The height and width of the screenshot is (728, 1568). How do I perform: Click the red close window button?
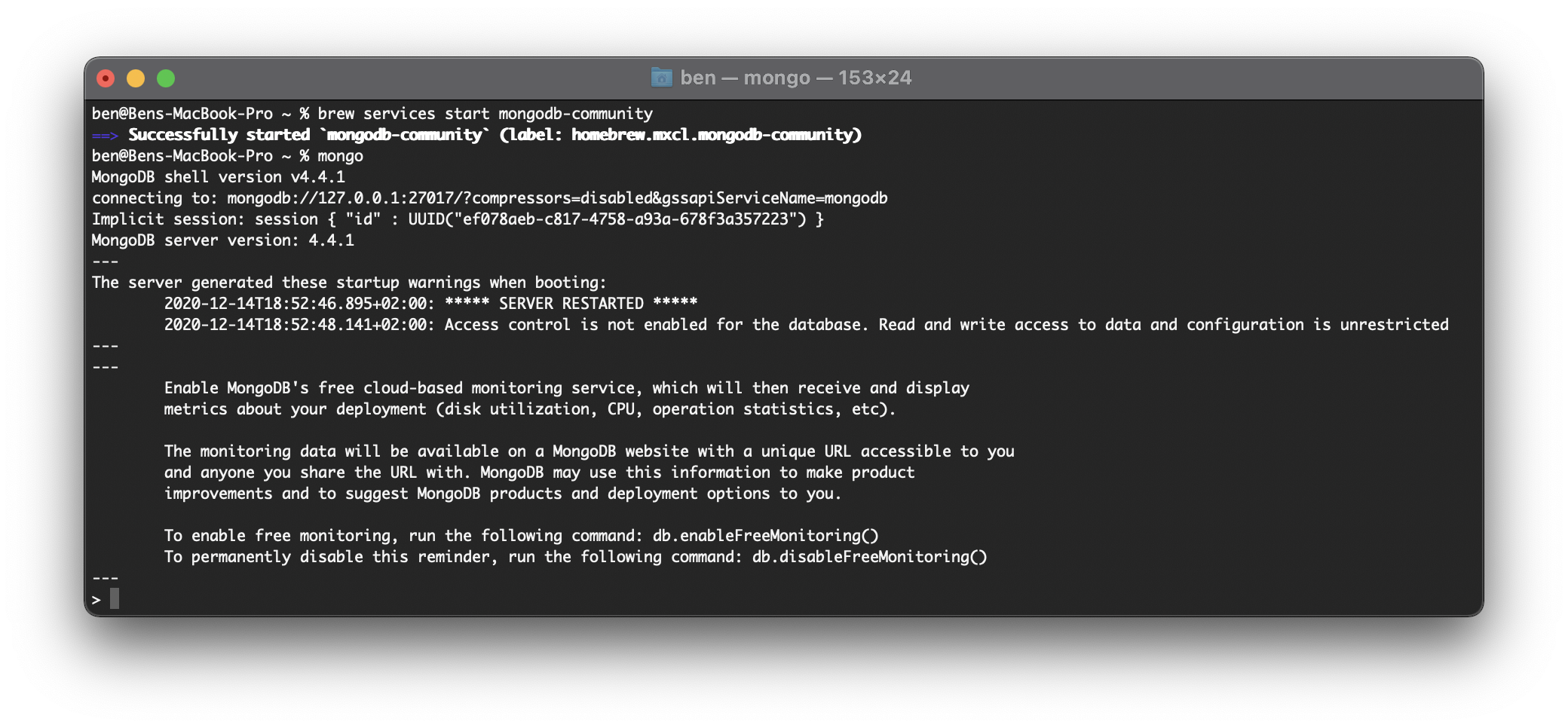click(x=106, y=78)
